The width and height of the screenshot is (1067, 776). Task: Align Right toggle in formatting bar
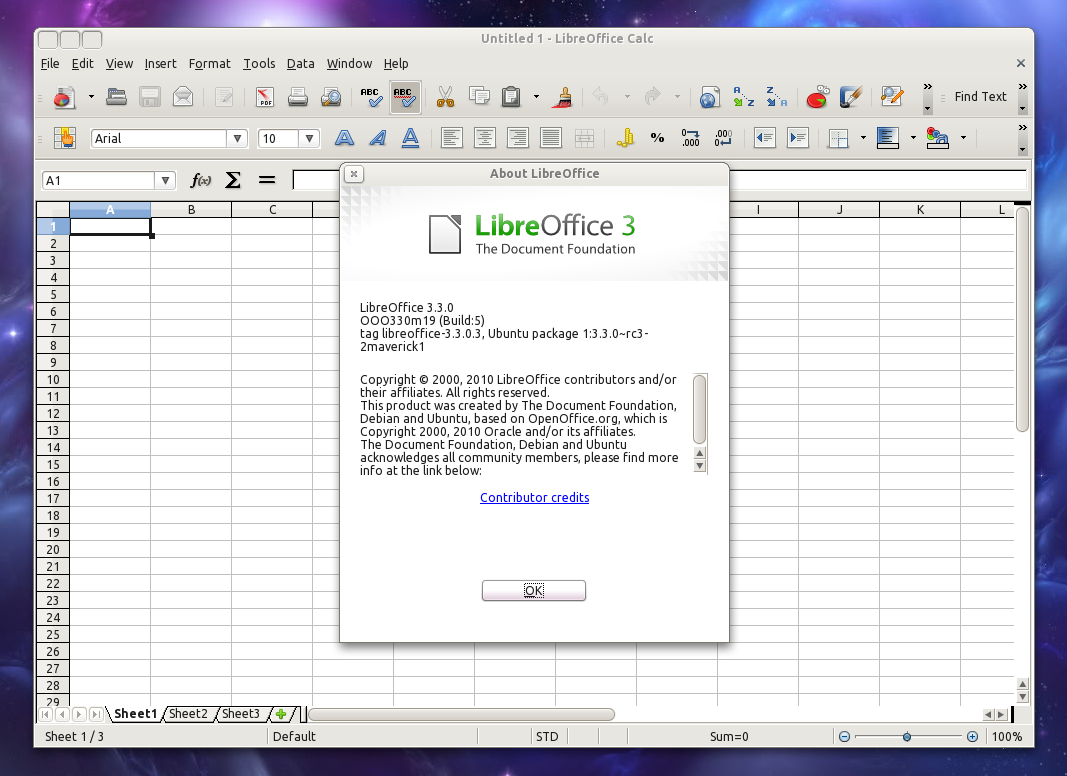[518, 138]
